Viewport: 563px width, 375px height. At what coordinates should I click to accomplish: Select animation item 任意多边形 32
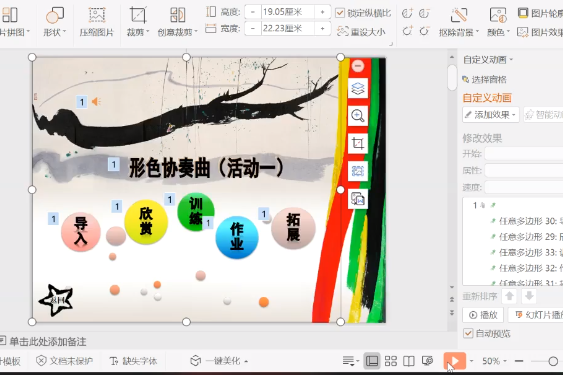click(x=527, y=268)
